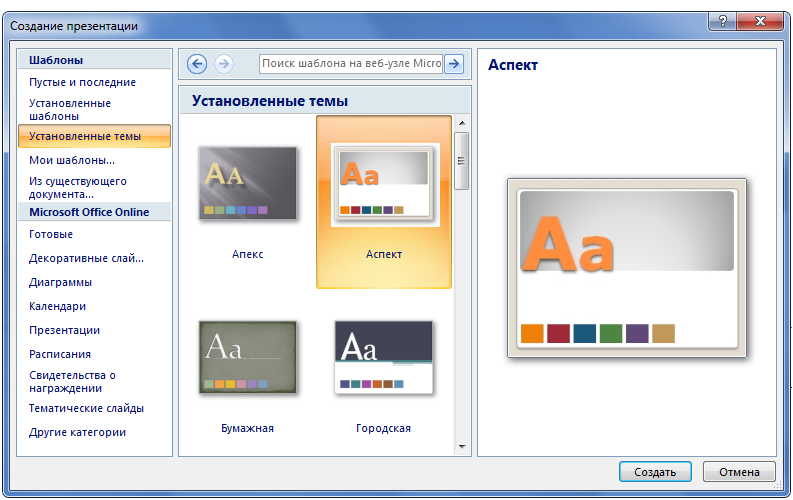Select Календари category
Image resolution: width=793 pixels, height=500 pixels.
pyautogui.click(x=57, y=306)
